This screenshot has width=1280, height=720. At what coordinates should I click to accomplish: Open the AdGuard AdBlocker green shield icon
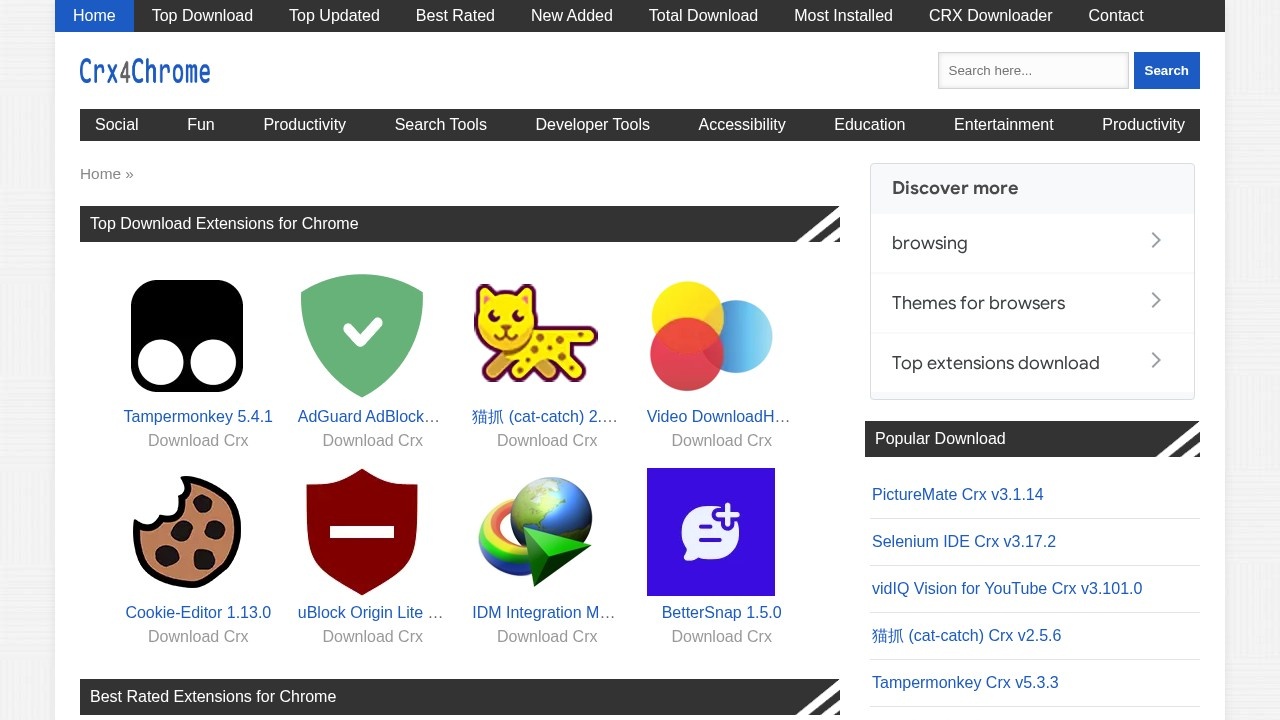tap(362, 336)
